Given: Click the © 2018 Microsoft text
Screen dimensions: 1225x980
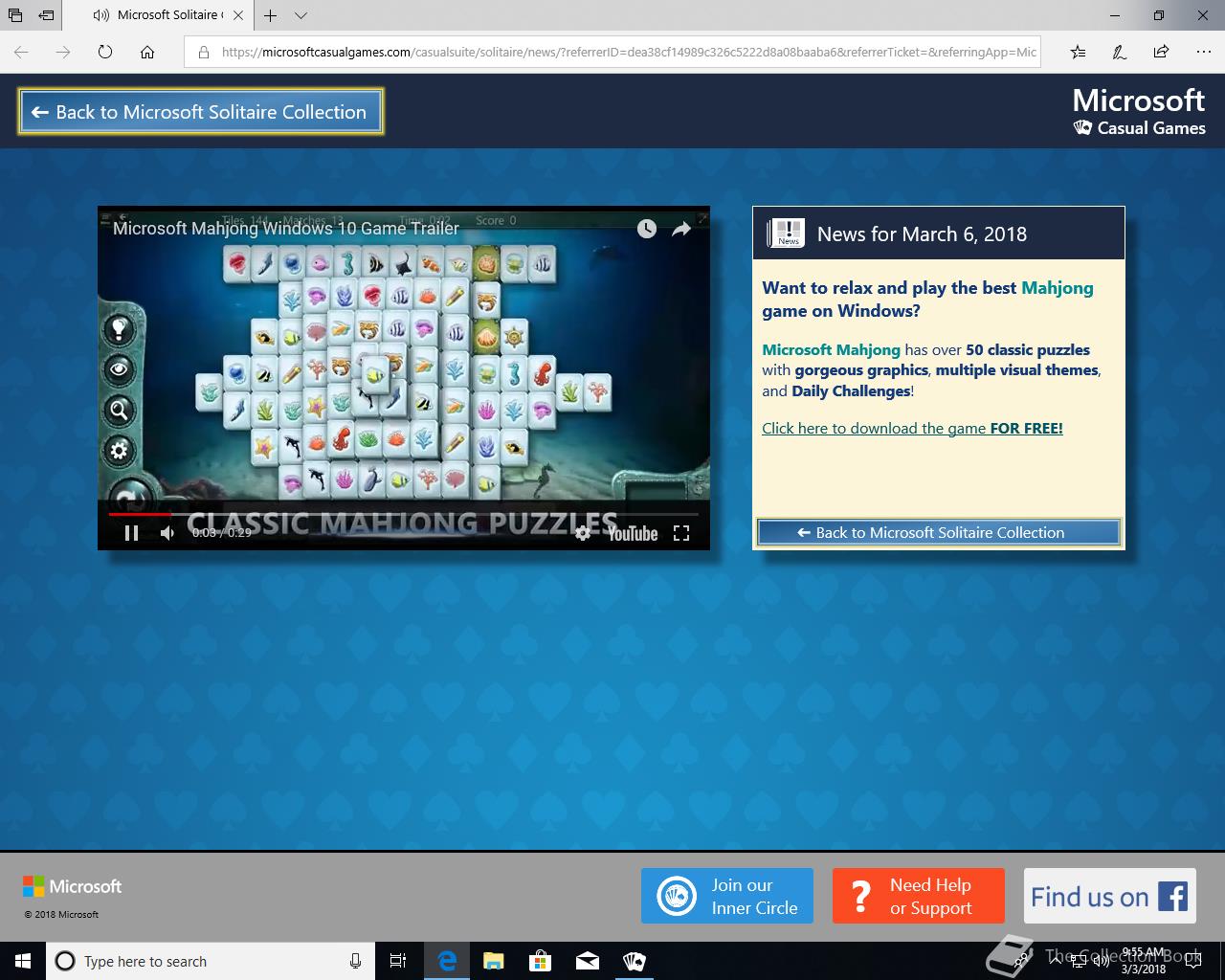Looking at the screenshot, I should (x=61, y=914).
